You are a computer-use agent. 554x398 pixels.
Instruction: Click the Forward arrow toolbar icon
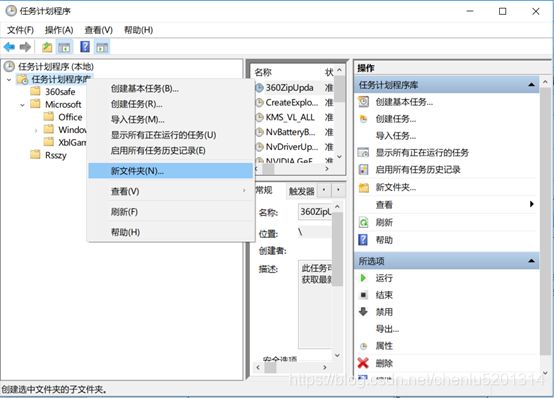pyautogui.click(x=25, y=47)
